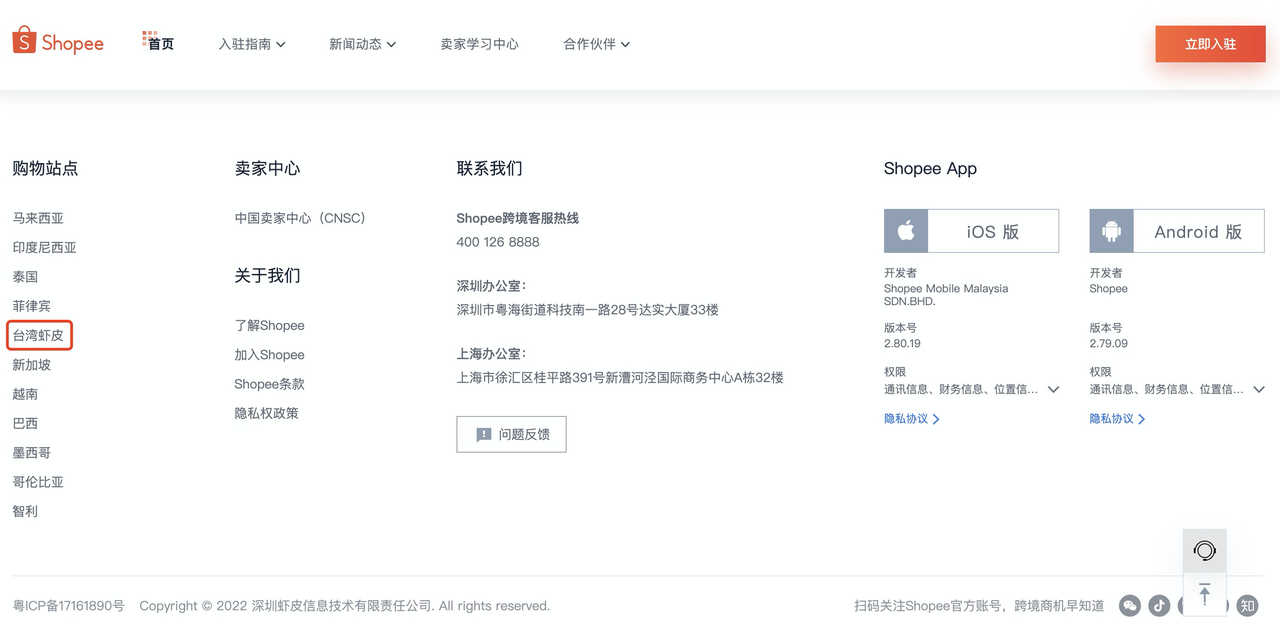Expand the 入驻指南 dropdown menu
Viewport: 1280px width, 635px height.
point(252,44)
